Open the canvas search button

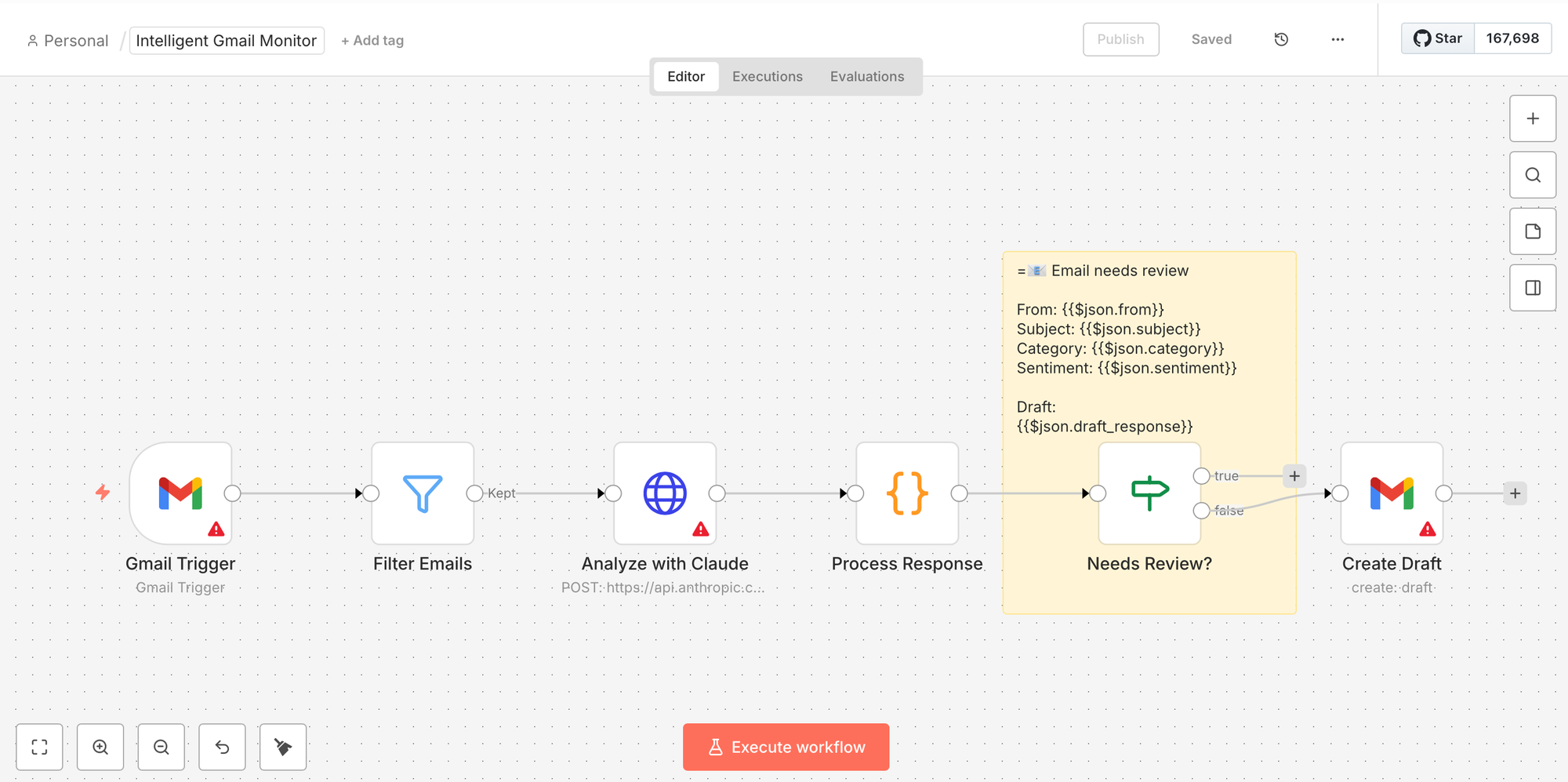tap(1533, 175)
